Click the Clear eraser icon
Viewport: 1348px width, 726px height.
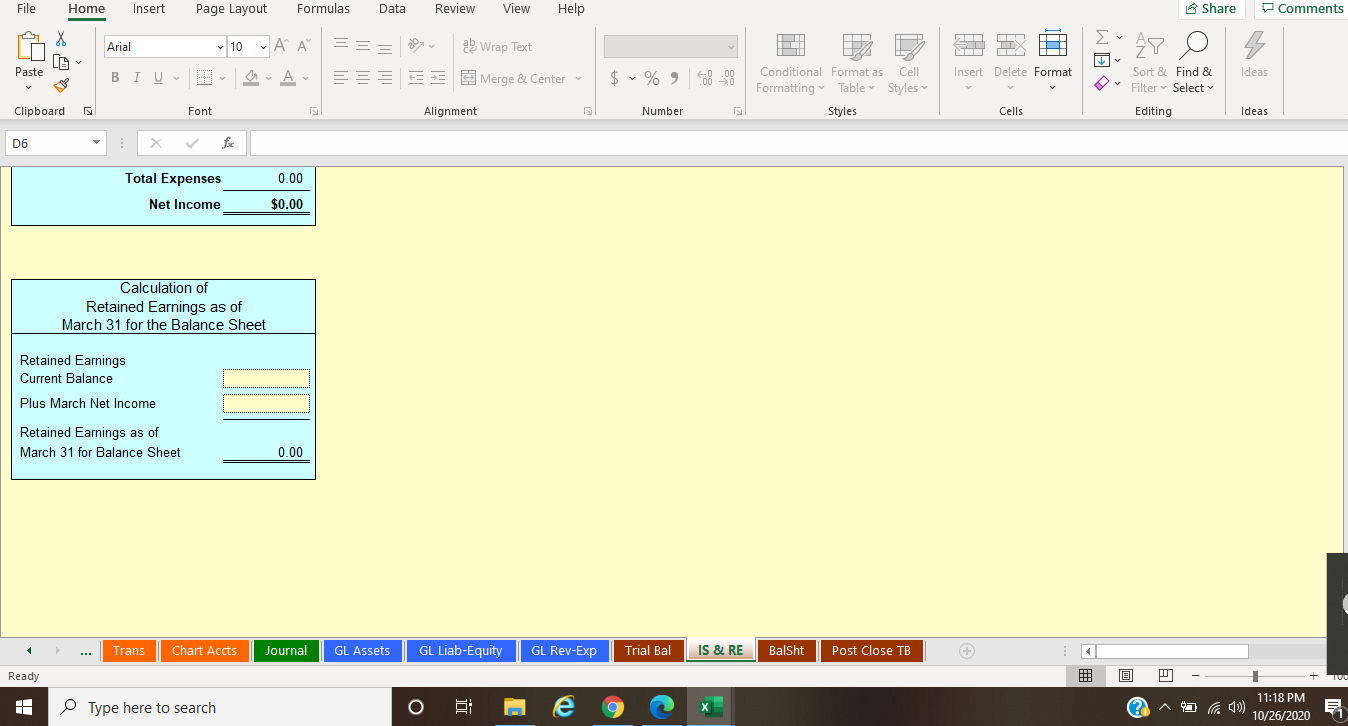(1101, 83)
